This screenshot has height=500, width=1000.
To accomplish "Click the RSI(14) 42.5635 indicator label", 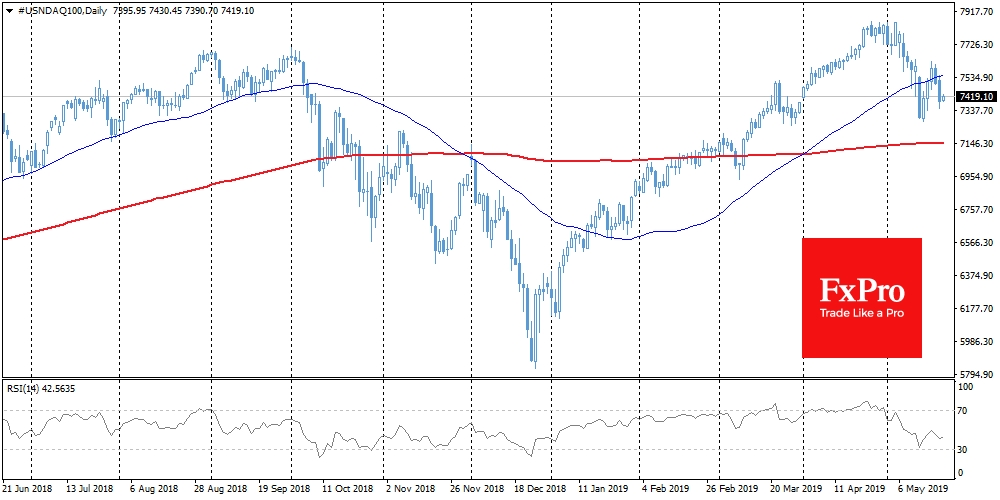I will (41, 388).
